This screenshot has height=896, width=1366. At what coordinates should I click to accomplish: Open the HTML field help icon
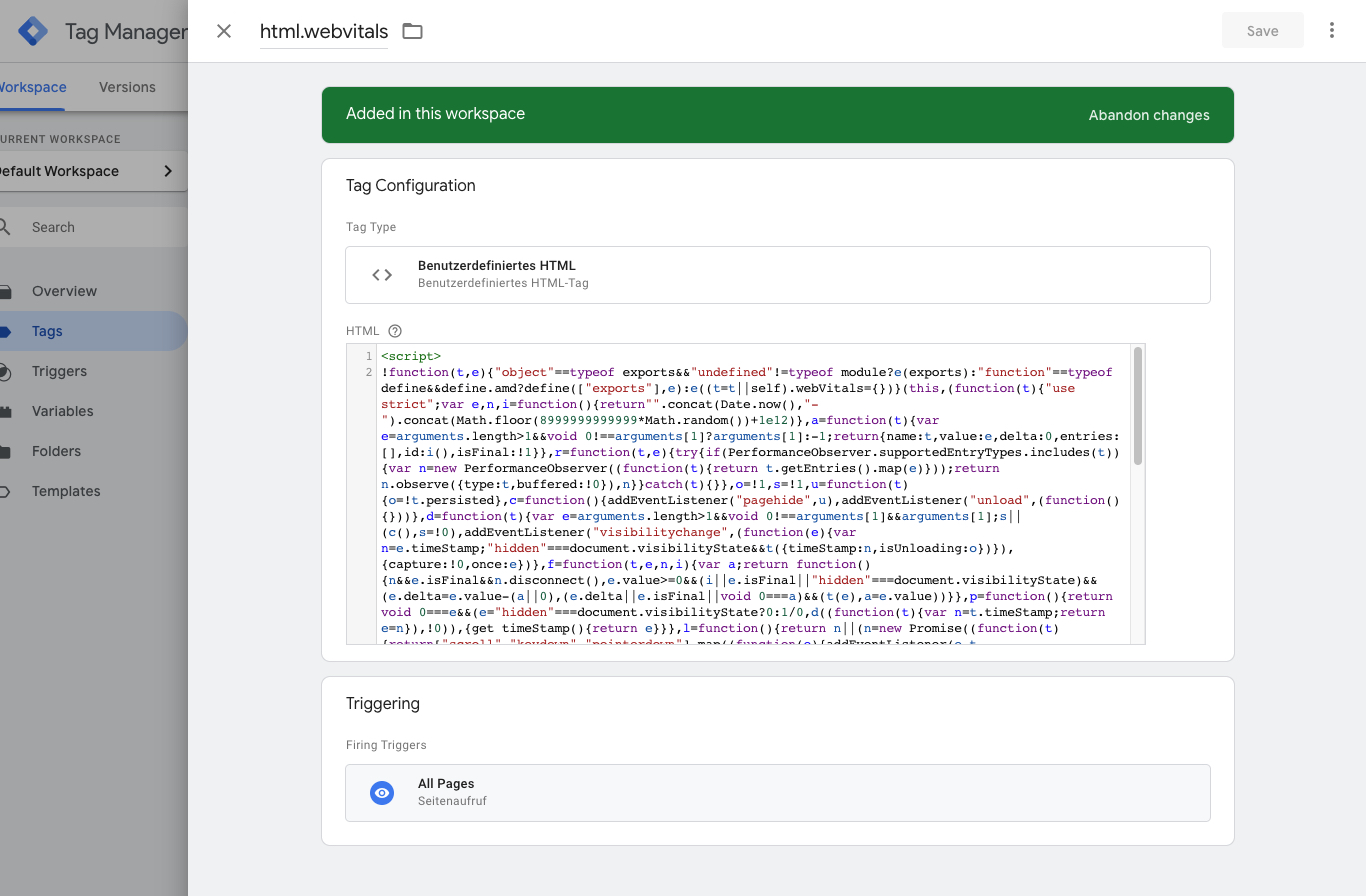(x=394, y=331)
